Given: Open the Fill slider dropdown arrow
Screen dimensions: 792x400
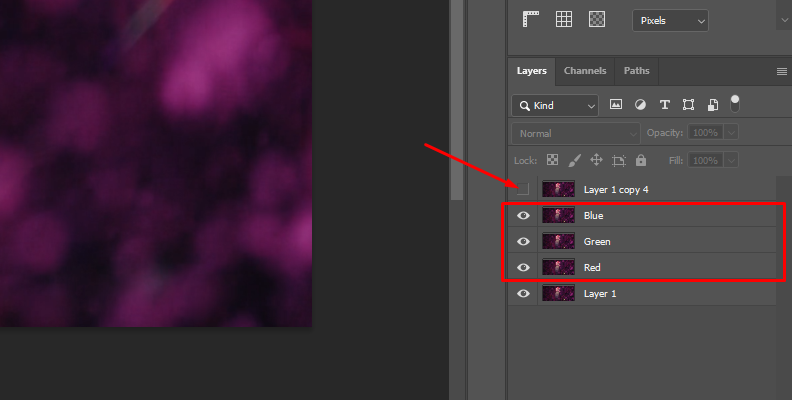Looking at the screenshot, I should 731,161.
